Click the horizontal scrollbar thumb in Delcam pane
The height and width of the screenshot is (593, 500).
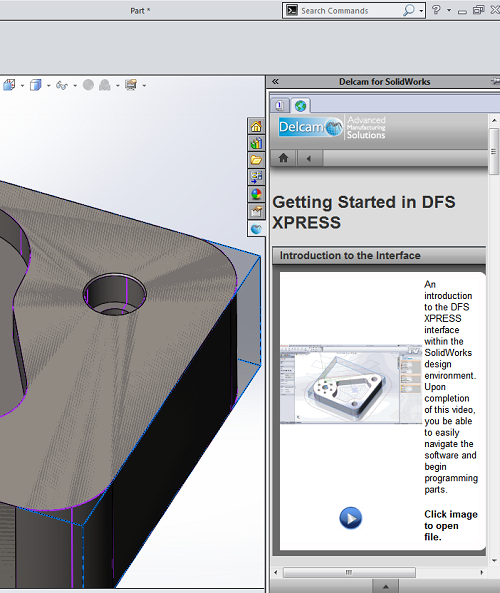349,572
